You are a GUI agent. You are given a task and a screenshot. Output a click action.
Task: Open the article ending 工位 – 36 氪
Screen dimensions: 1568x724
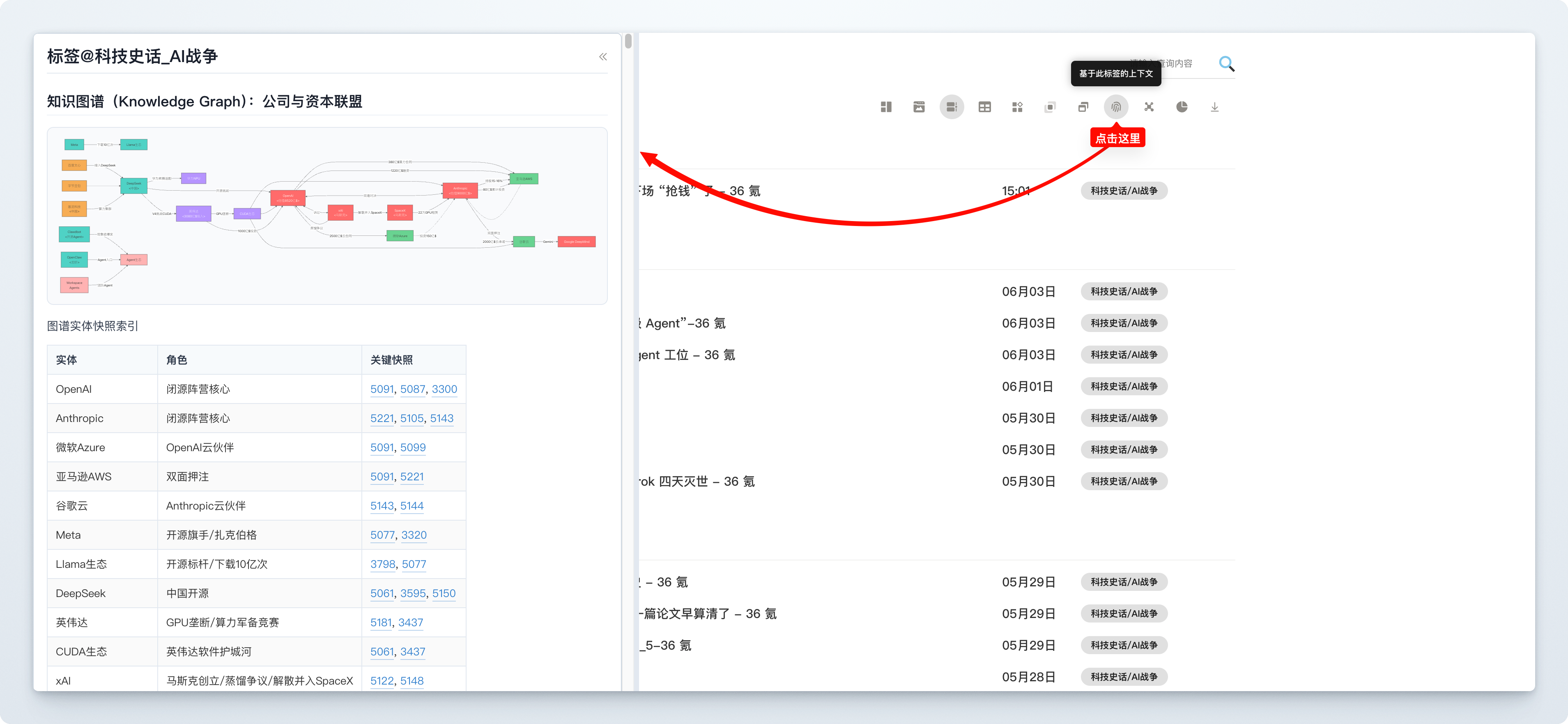pos(688,355)
